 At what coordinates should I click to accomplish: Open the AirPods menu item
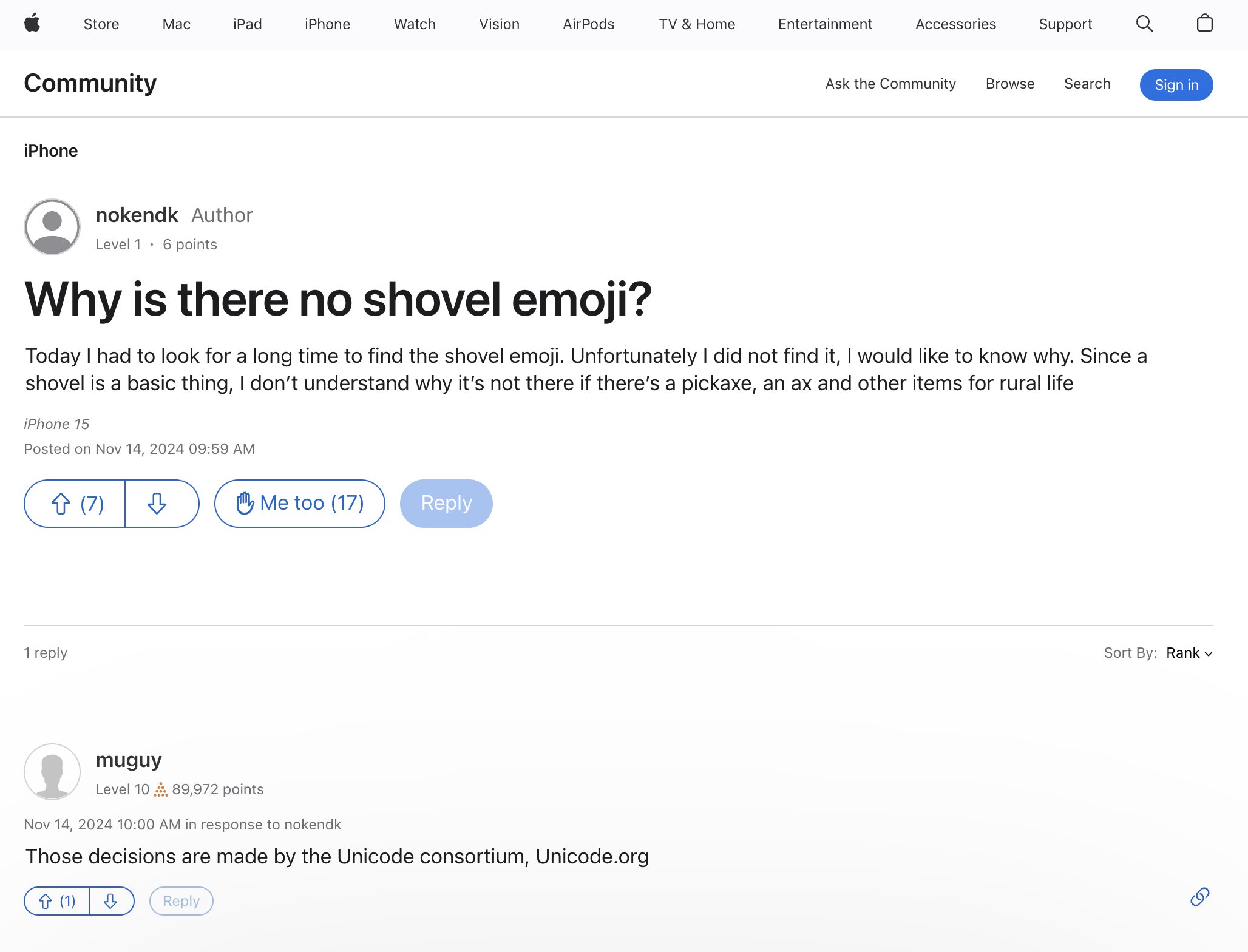(588, 24)
